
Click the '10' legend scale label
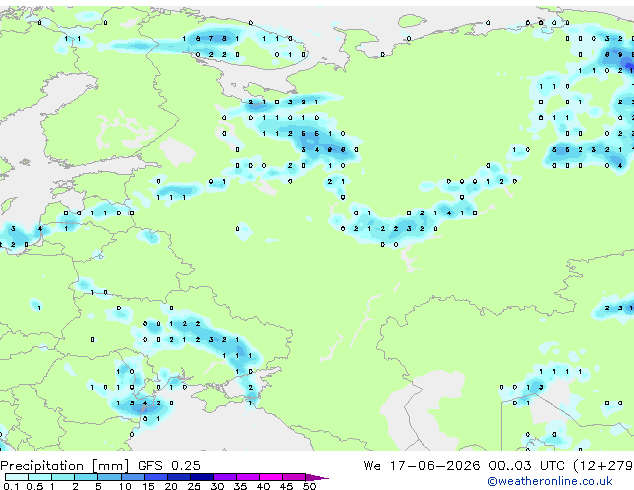pos(125,486)
